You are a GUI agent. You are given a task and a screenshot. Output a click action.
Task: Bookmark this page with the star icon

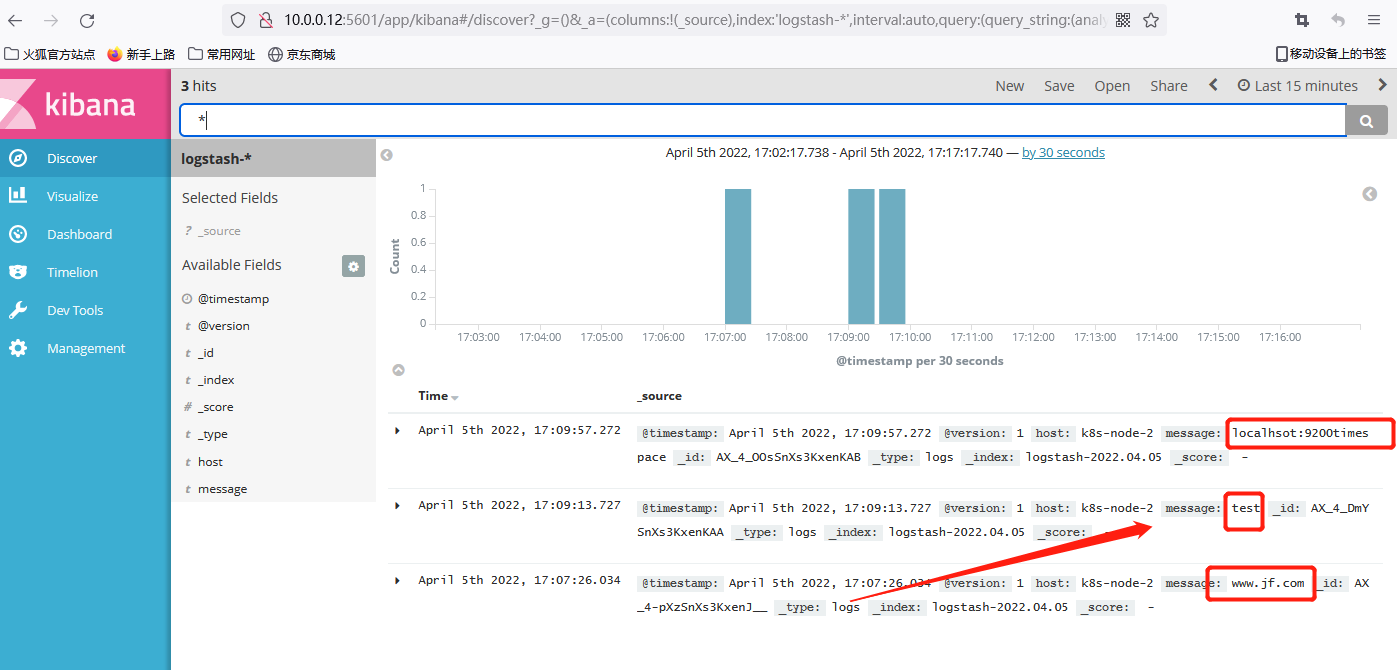tap(1151, 20)
